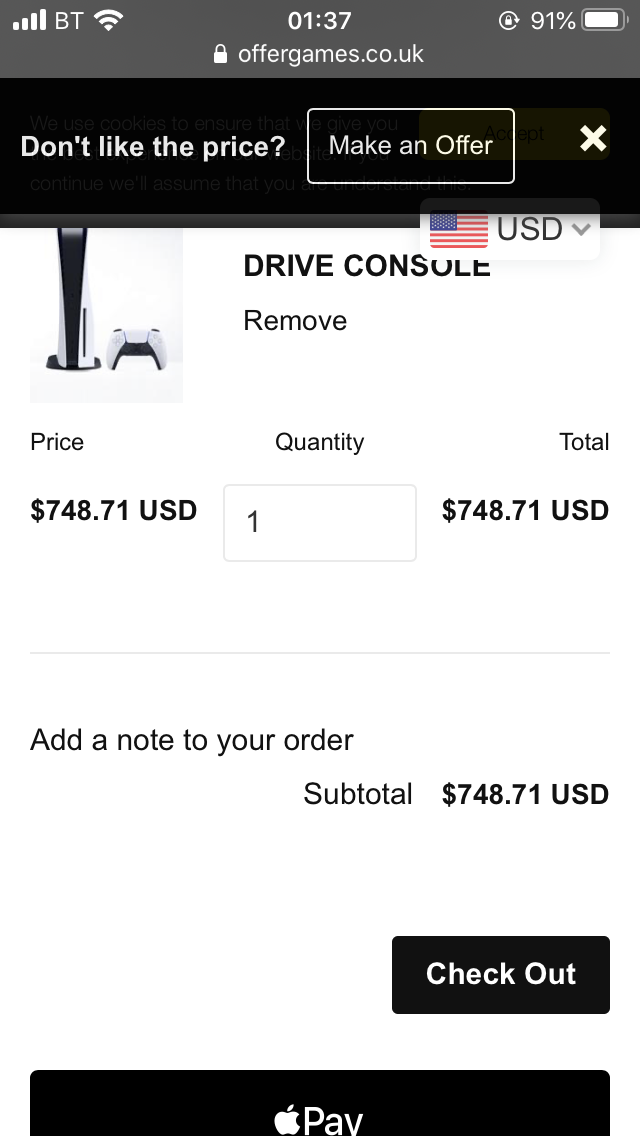Tap the offergames.co.uk address bar
Viewport: 640px width, 1136px height.
click(320, 54)
